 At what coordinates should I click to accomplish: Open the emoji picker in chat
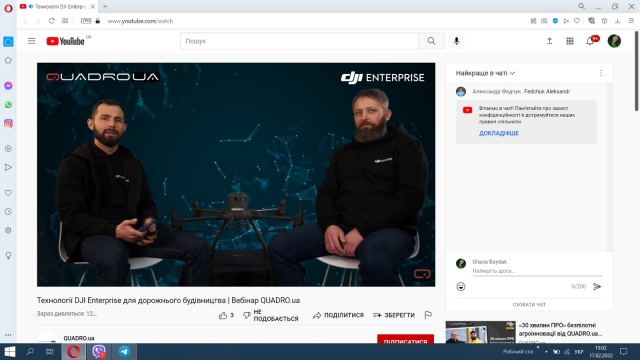tap(461, 287)
